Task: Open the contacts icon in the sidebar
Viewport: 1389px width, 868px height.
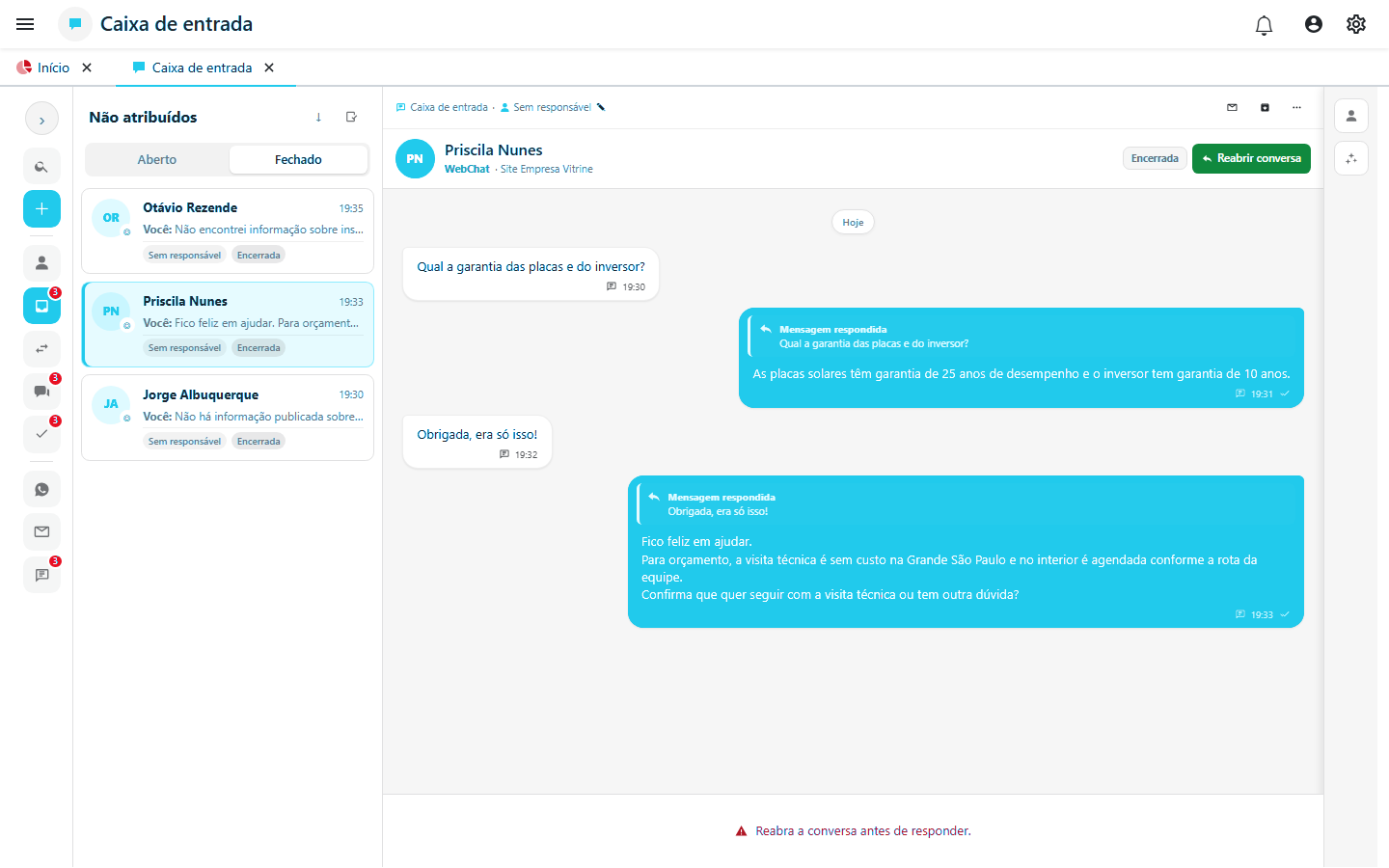Action: pos(41,263)
